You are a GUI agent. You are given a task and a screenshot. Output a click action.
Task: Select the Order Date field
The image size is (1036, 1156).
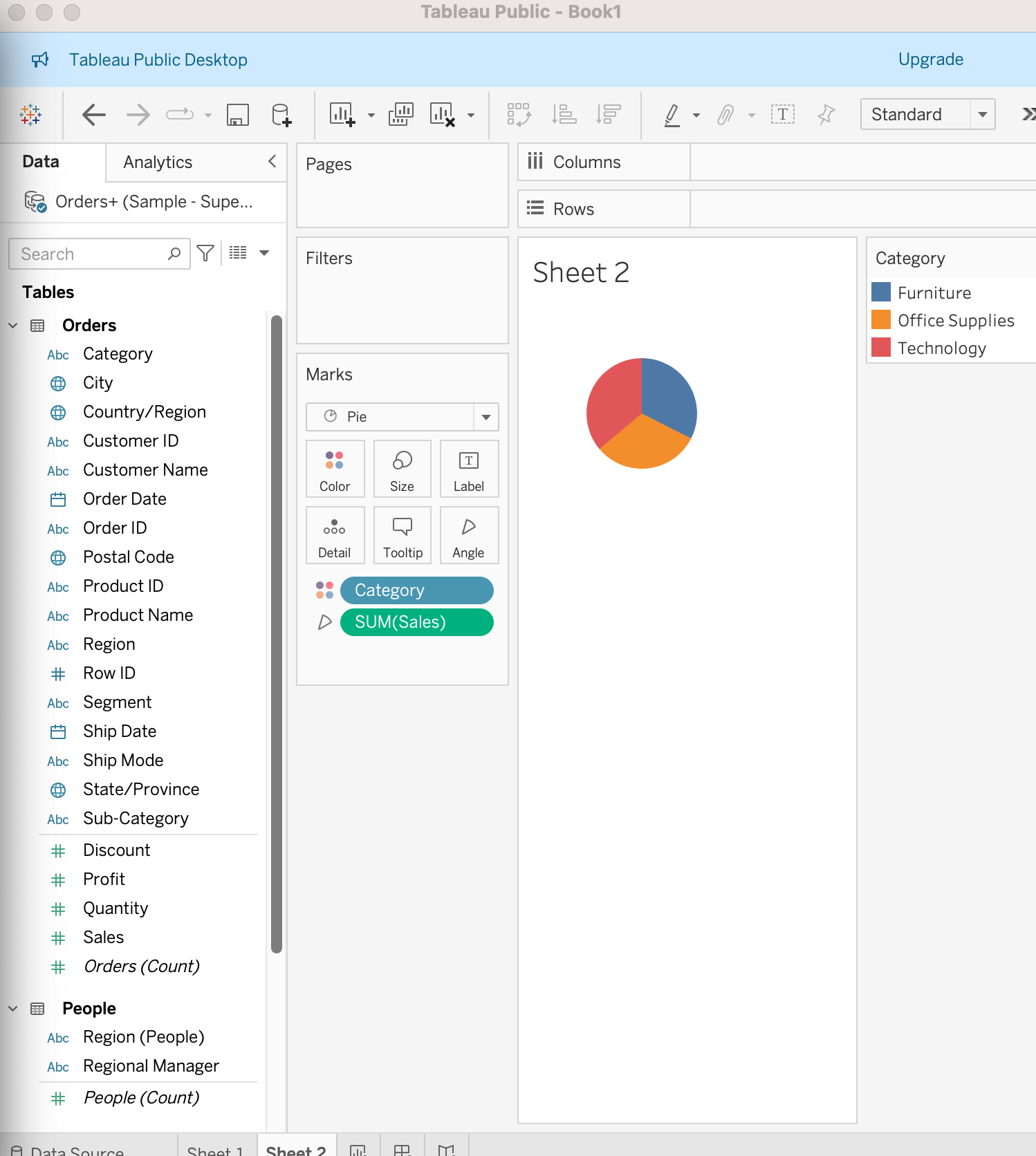[124, 499]
